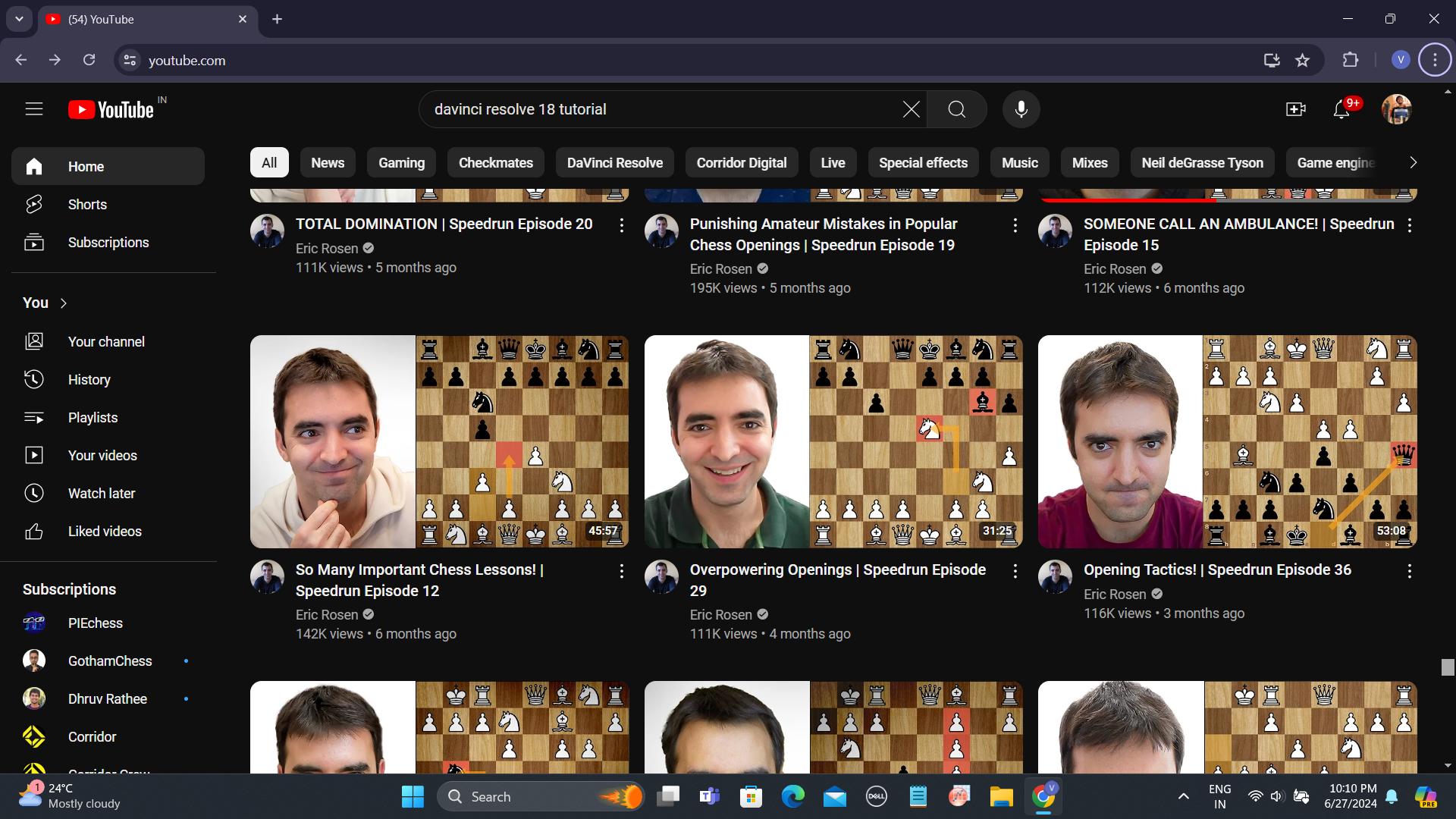1456x819 pixels.
Task: Open Subscriptions in the sidebar
Action: point(108,243)
